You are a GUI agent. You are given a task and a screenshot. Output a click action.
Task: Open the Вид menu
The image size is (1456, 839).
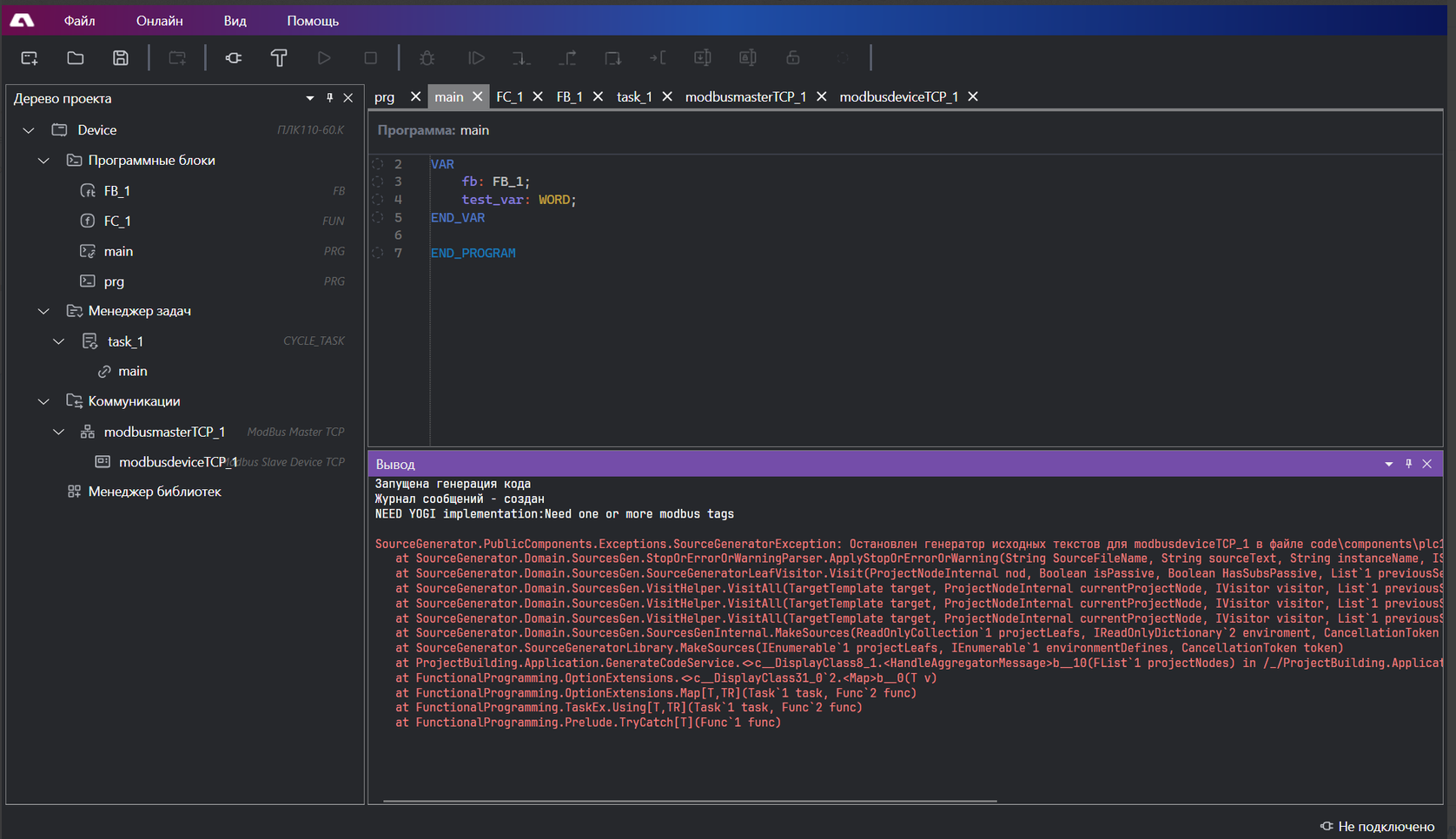(x=235, y=20)
